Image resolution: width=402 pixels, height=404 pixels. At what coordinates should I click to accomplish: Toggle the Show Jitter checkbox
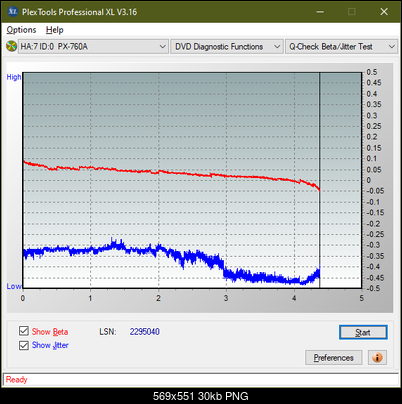(x=24, y=345)
